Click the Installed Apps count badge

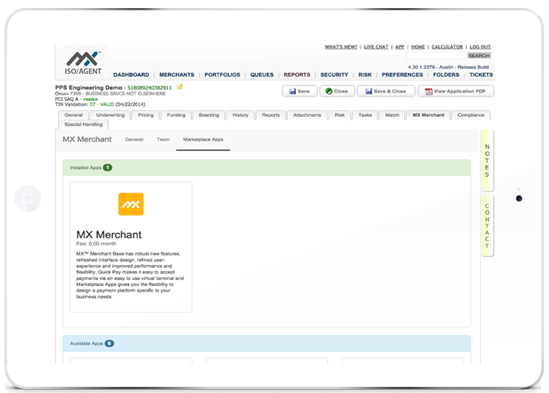[x=107, y=167]
